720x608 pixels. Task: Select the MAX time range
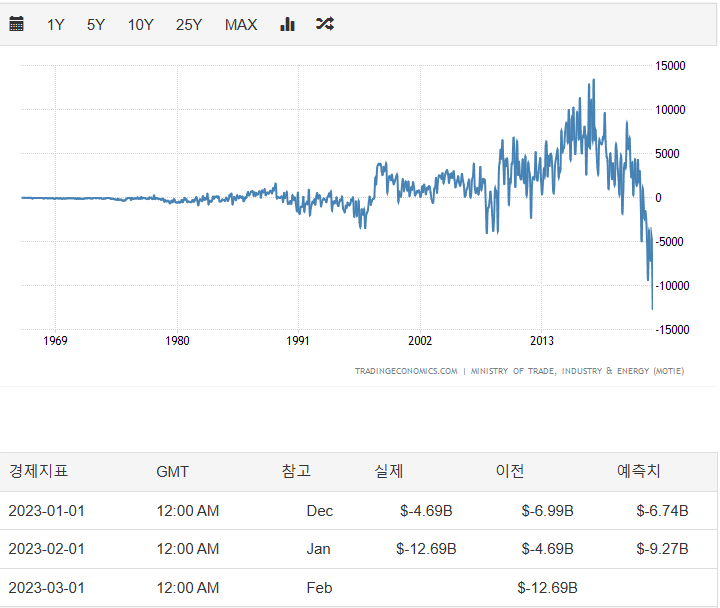point(241,25)
